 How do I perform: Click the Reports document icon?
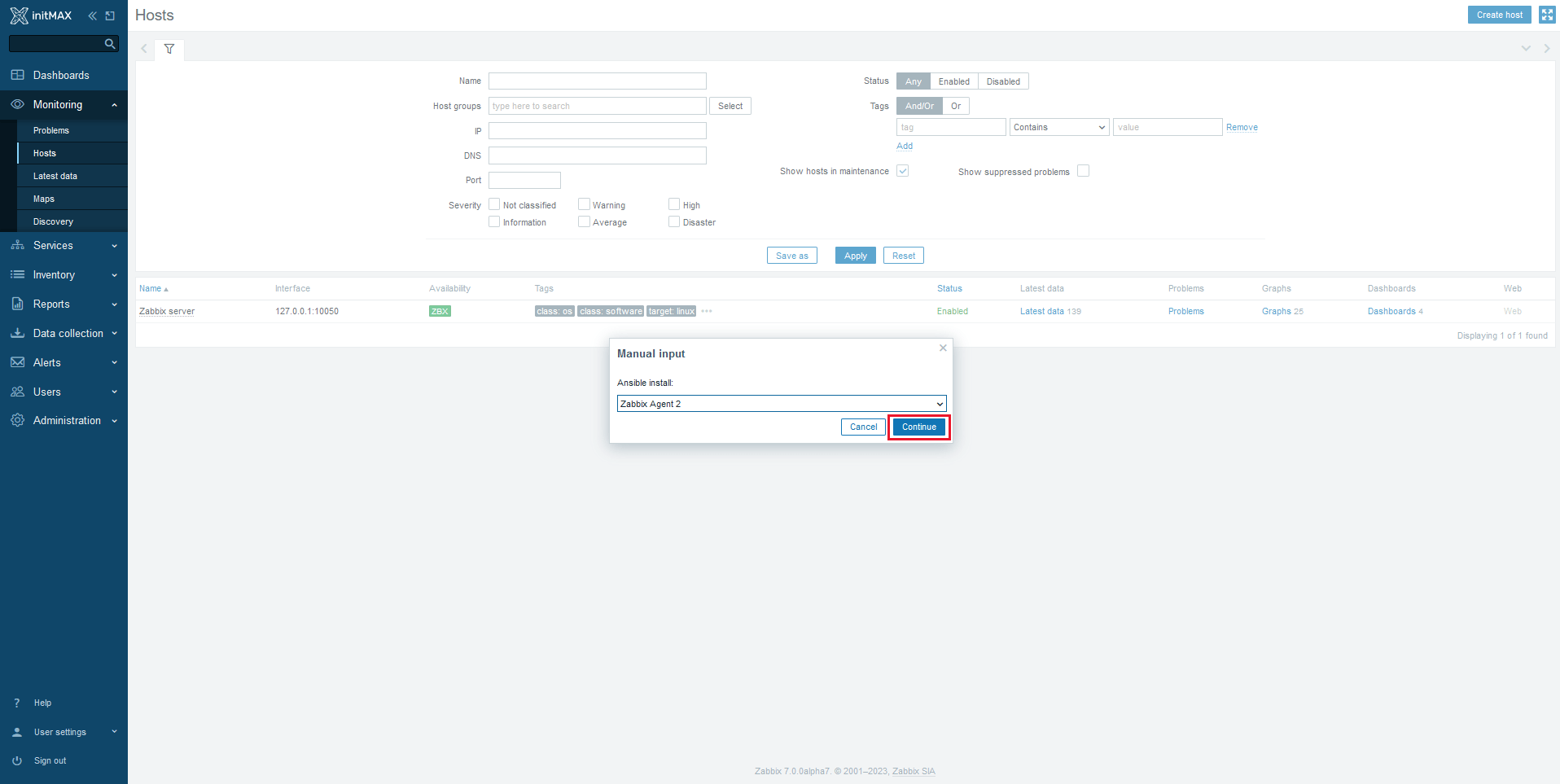(17, 304)
